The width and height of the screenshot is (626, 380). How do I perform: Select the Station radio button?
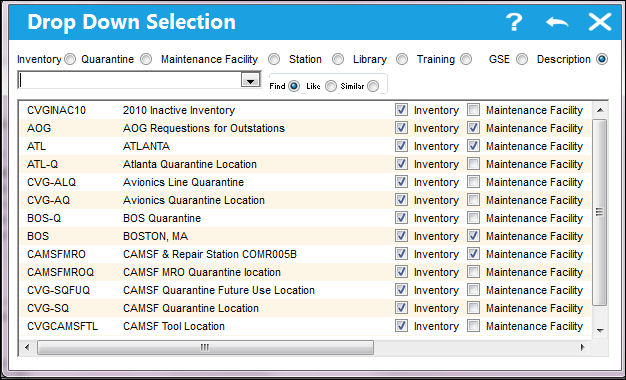pyautogui.click(x=338, y=59)
